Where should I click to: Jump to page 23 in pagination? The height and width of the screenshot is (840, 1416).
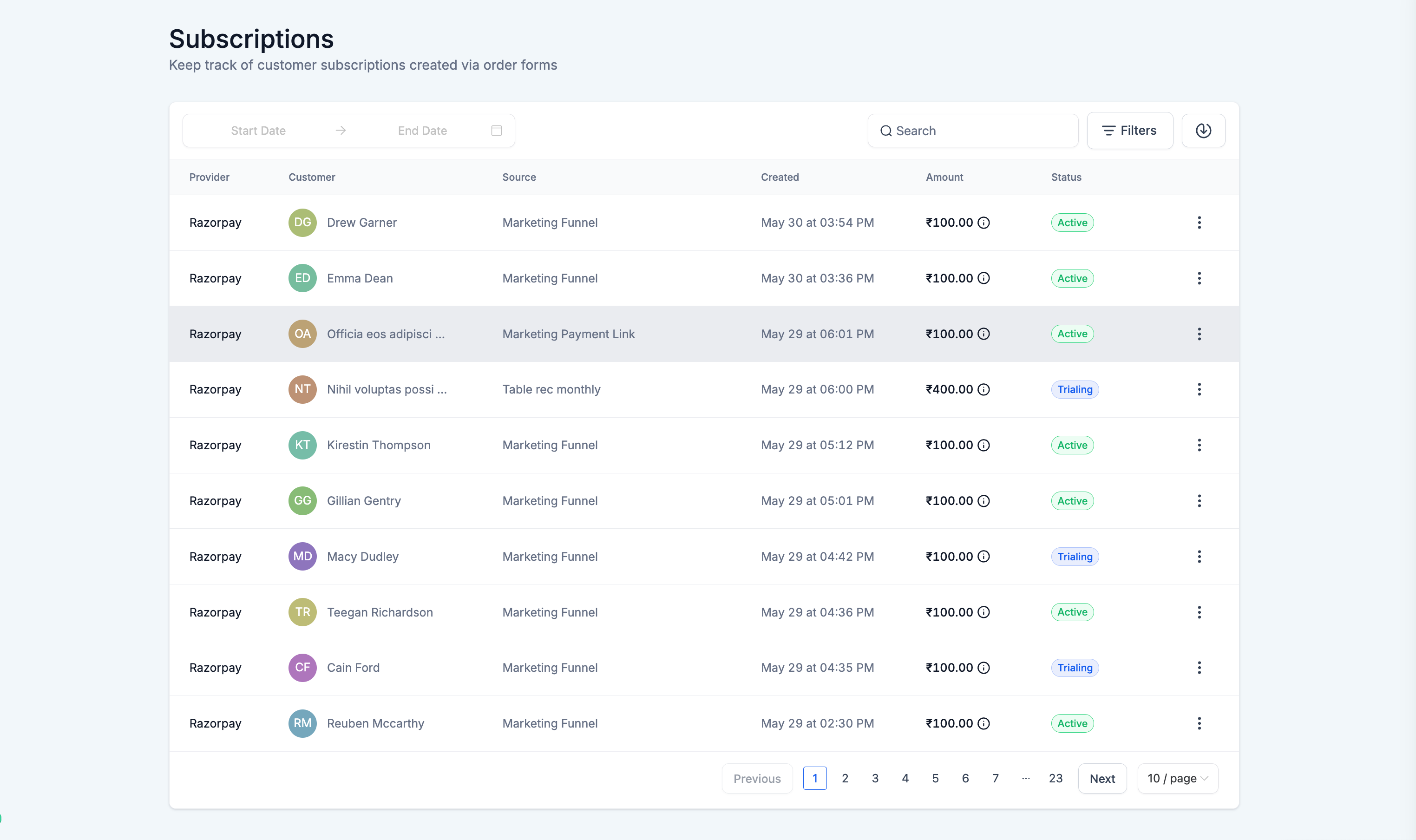pos(1055,778)
